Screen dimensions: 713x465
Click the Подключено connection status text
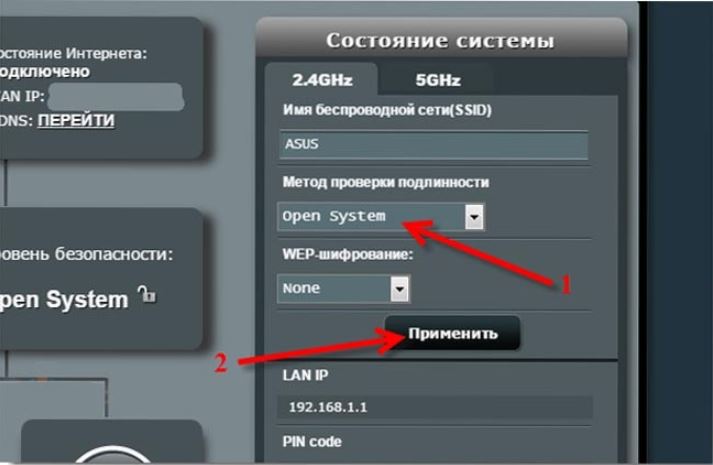(45, 72)
